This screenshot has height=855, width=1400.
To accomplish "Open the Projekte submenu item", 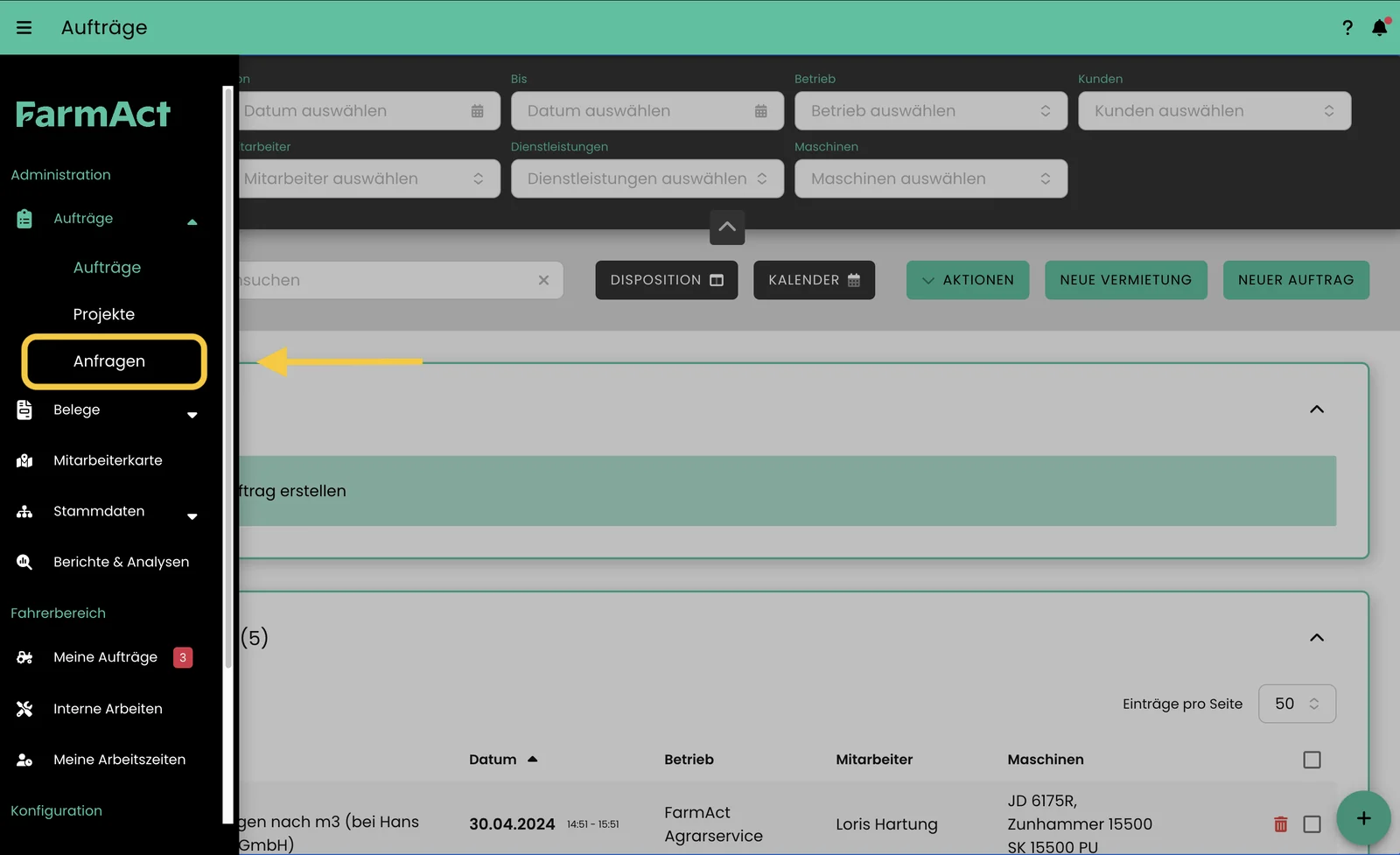I will (104, 314).
